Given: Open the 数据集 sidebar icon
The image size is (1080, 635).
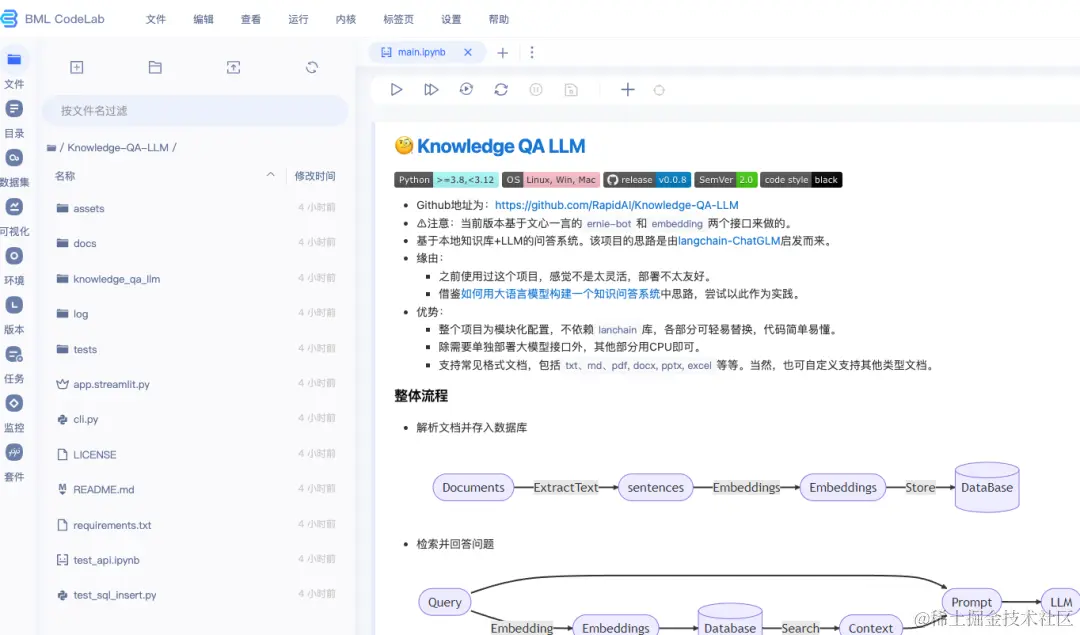Looking at the screenshot, I should tap(14, 158).
